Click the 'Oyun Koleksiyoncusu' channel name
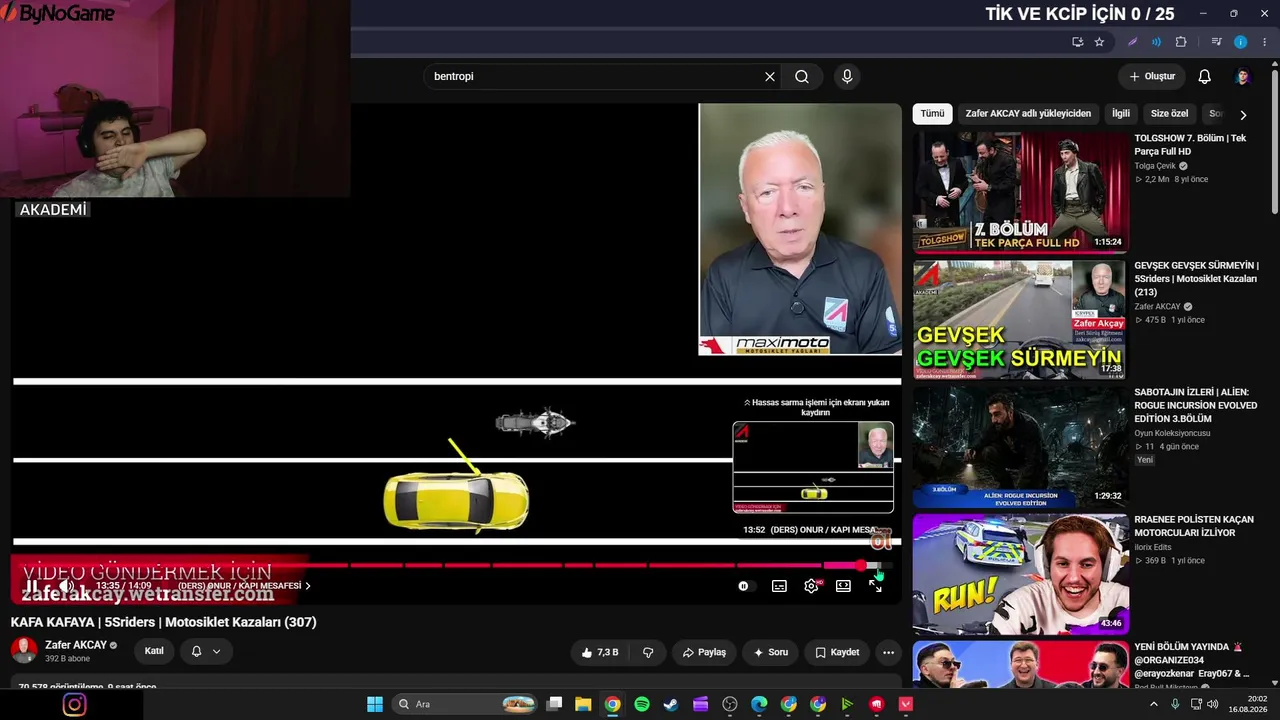The image size is (1280, 720). click(x=1172, y=433)
